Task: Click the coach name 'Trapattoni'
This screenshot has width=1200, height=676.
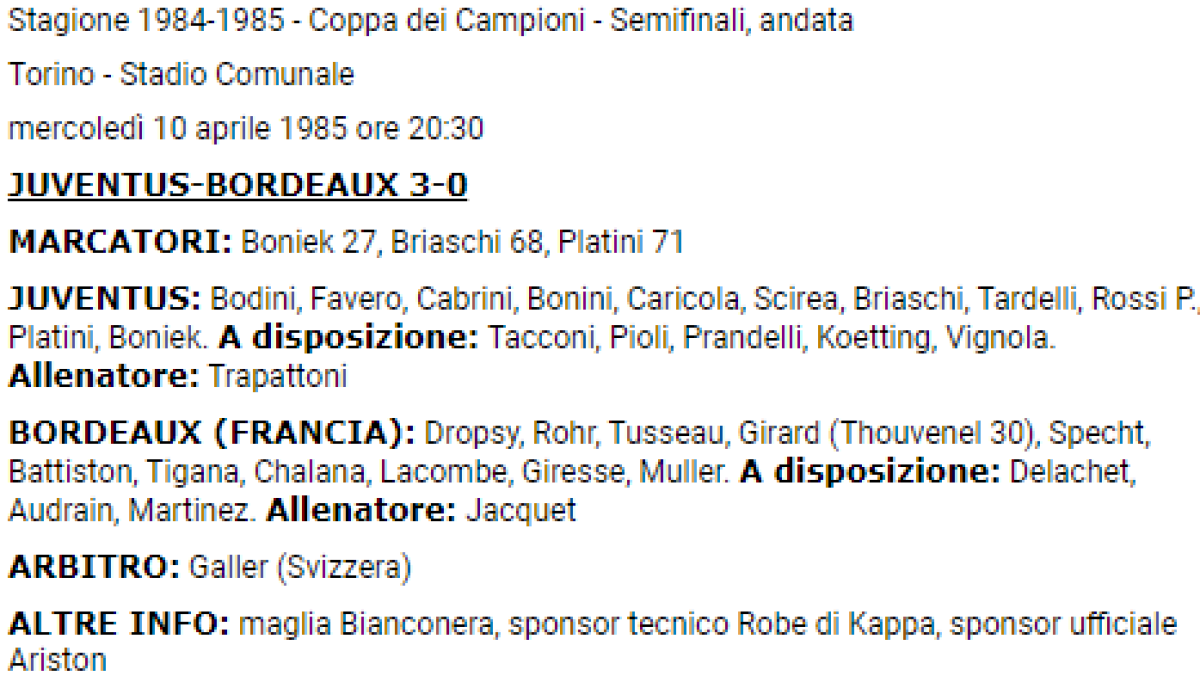Action: 278,376
